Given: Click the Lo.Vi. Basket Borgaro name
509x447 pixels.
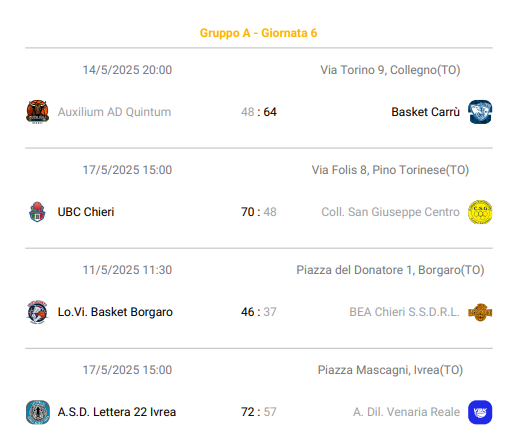Looking at the screenshot, I should (115, 312).
